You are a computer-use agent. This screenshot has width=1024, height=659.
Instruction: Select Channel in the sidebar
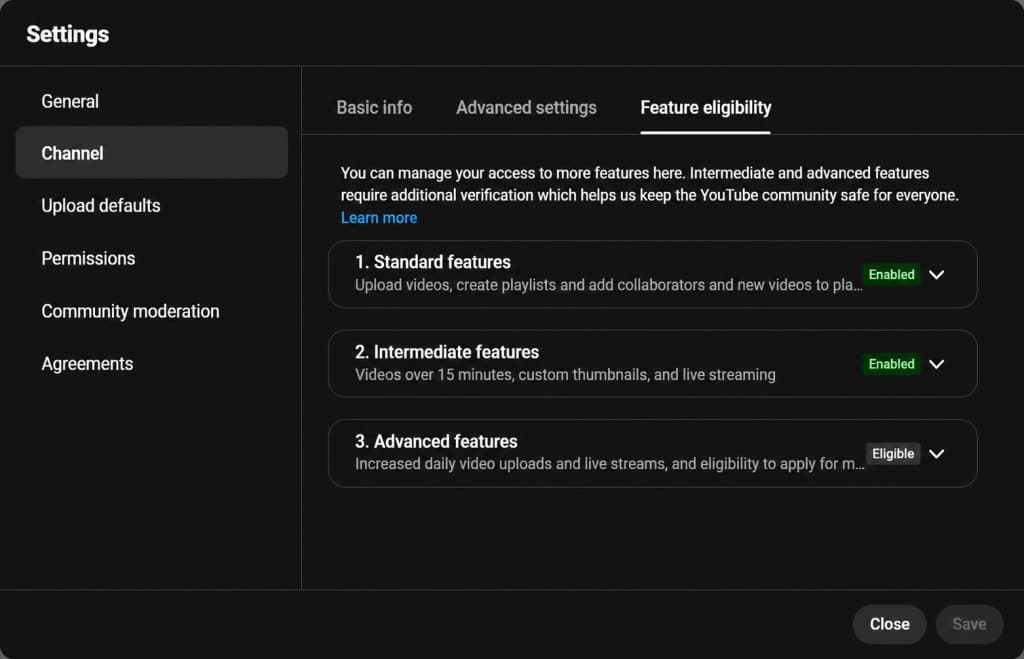(x=152, y=153)
